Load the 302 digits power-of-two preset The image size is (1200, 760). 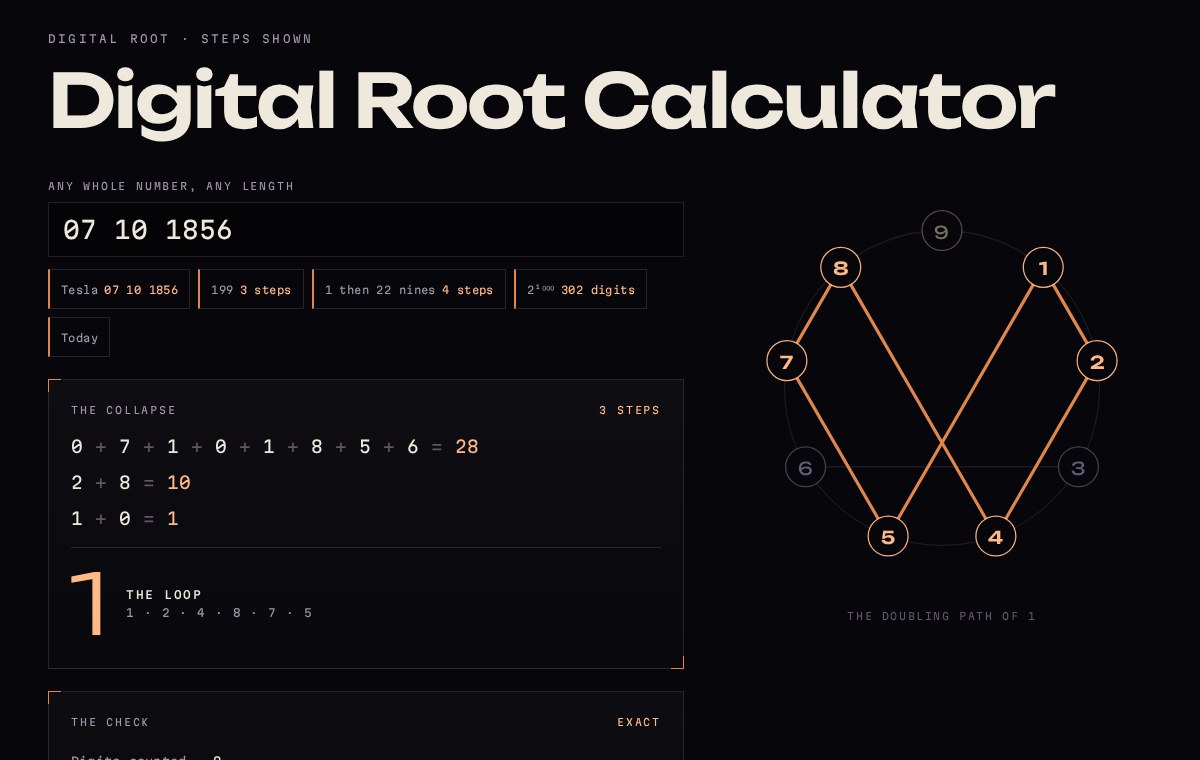click(581, 289)
